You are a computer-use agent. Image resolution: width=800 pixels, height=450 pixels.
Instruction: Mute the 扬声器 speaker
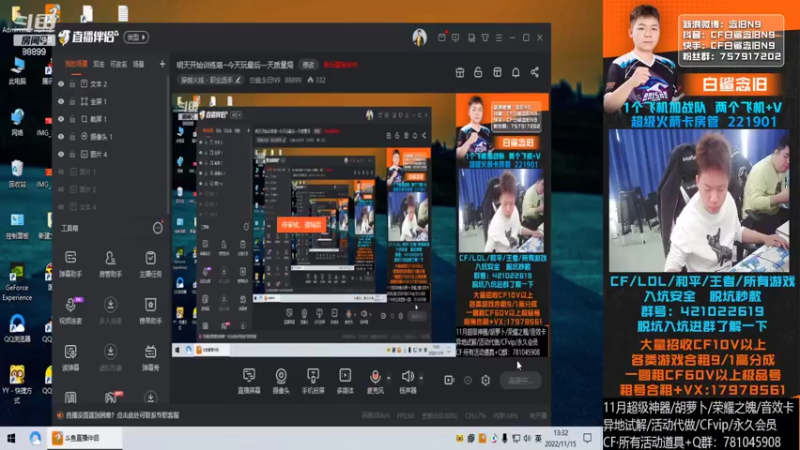pos(408,381)
